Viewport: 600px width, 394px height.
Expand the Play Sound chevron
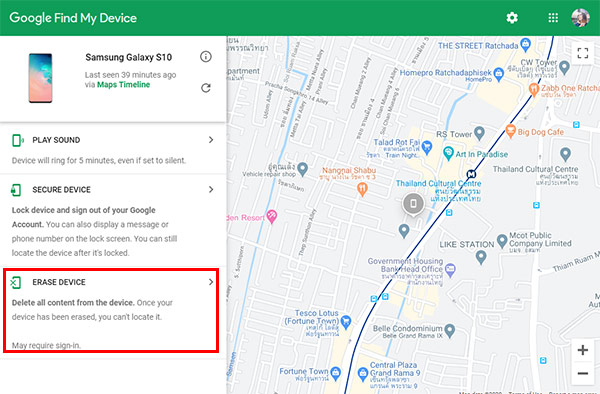[211, 140]
